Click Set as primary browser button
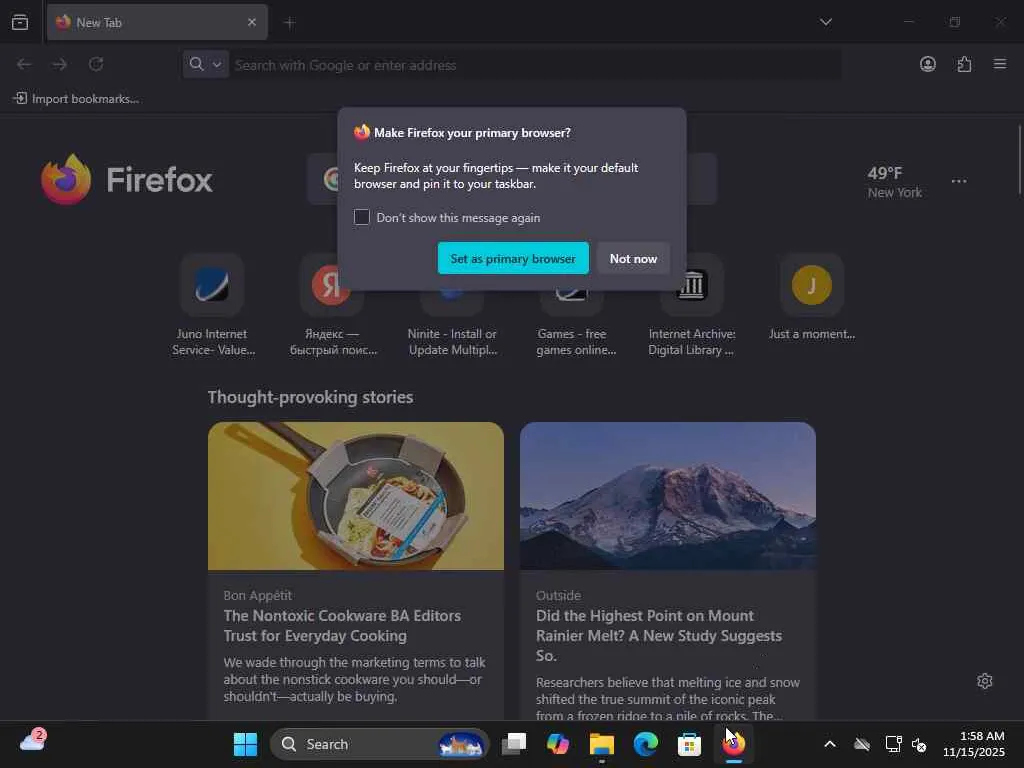The image size is (1024, 768). coord(513,259)
